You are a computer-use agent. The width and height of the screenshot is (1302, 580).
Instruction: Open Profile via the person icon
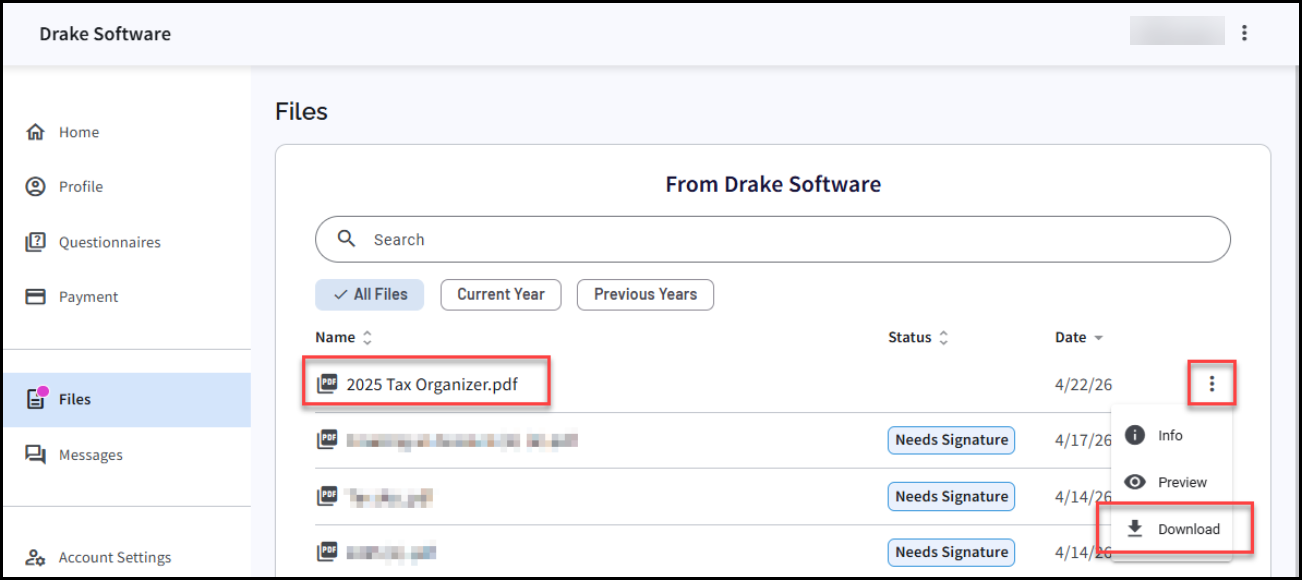point(36,187)
